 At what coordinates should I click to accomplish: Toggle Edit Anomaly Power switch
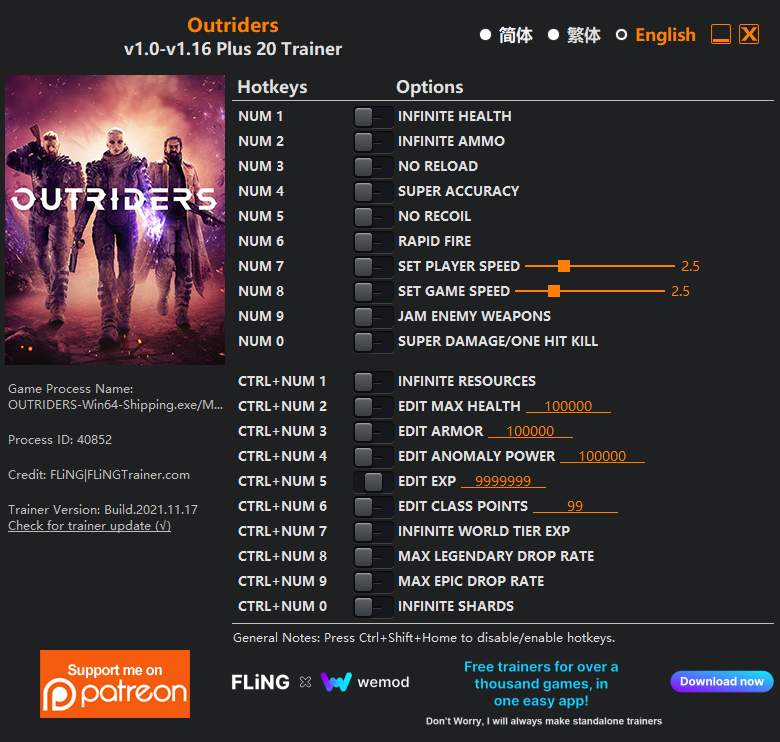pyautogui.click(x=373, y=457)
